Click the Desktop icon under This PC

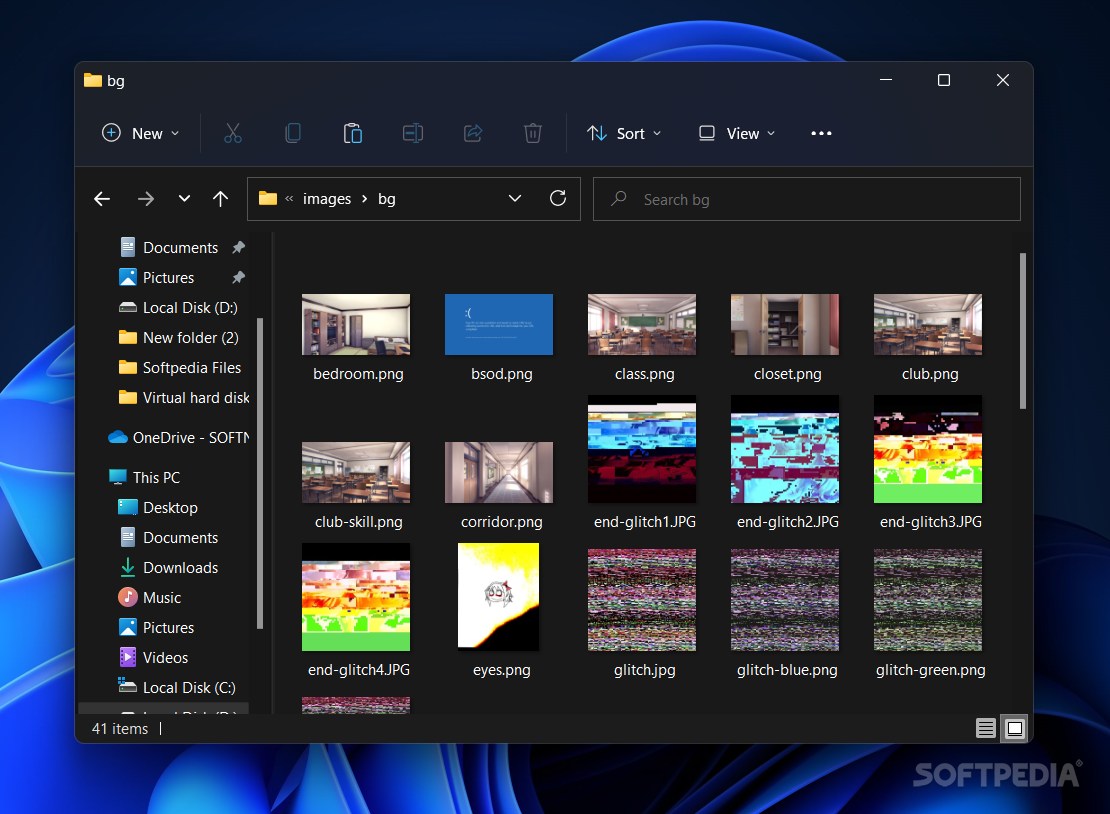click(127, 507)
